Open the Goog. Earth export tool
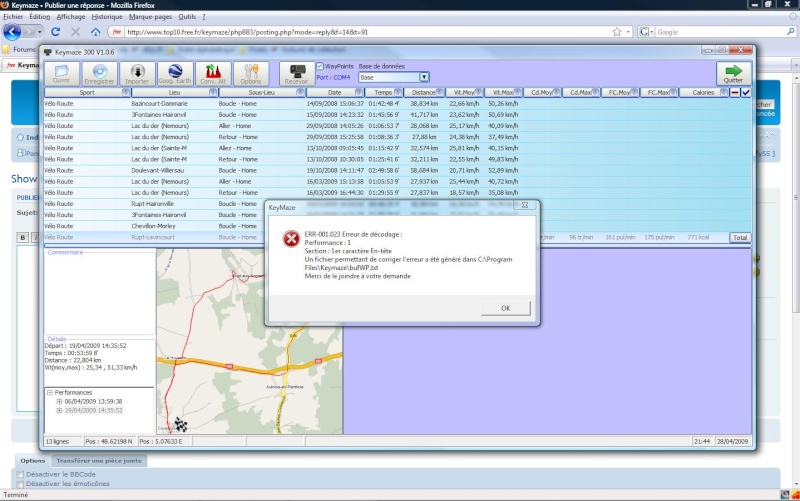800x501 pixels. pyautogui.click(x=175, y=73)
